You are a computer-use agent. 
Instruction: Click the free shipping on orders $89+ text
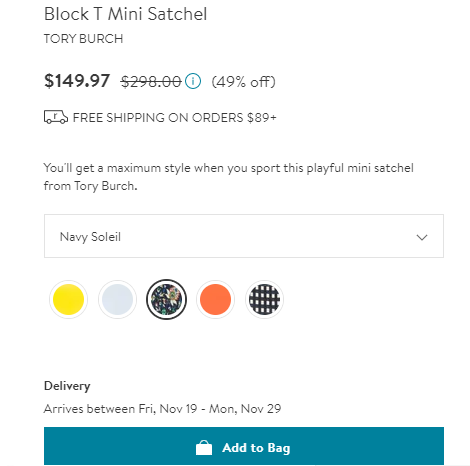[x=175, y=118]
